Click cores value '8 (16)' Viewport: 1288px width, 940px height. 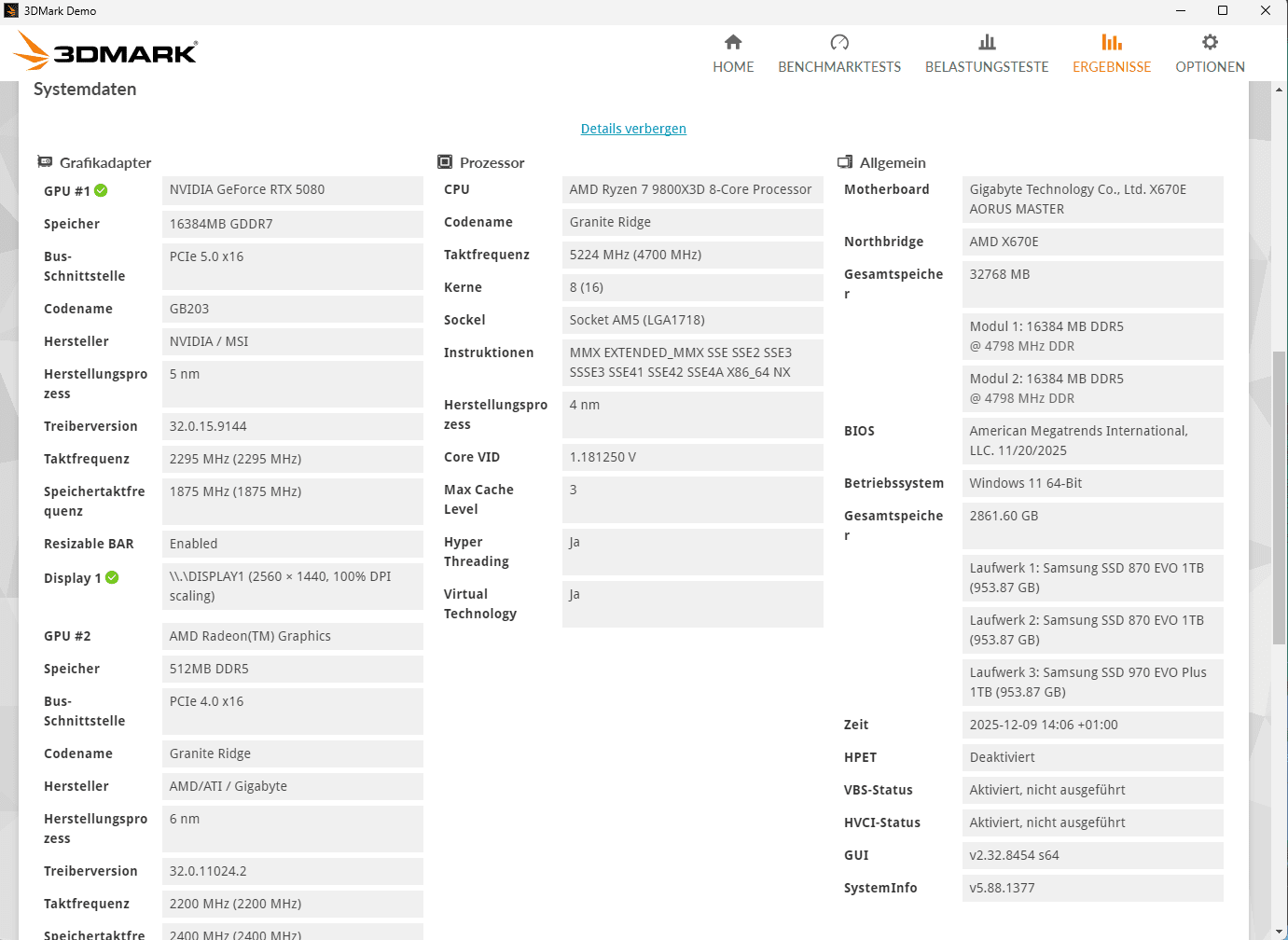coord(693,287)
